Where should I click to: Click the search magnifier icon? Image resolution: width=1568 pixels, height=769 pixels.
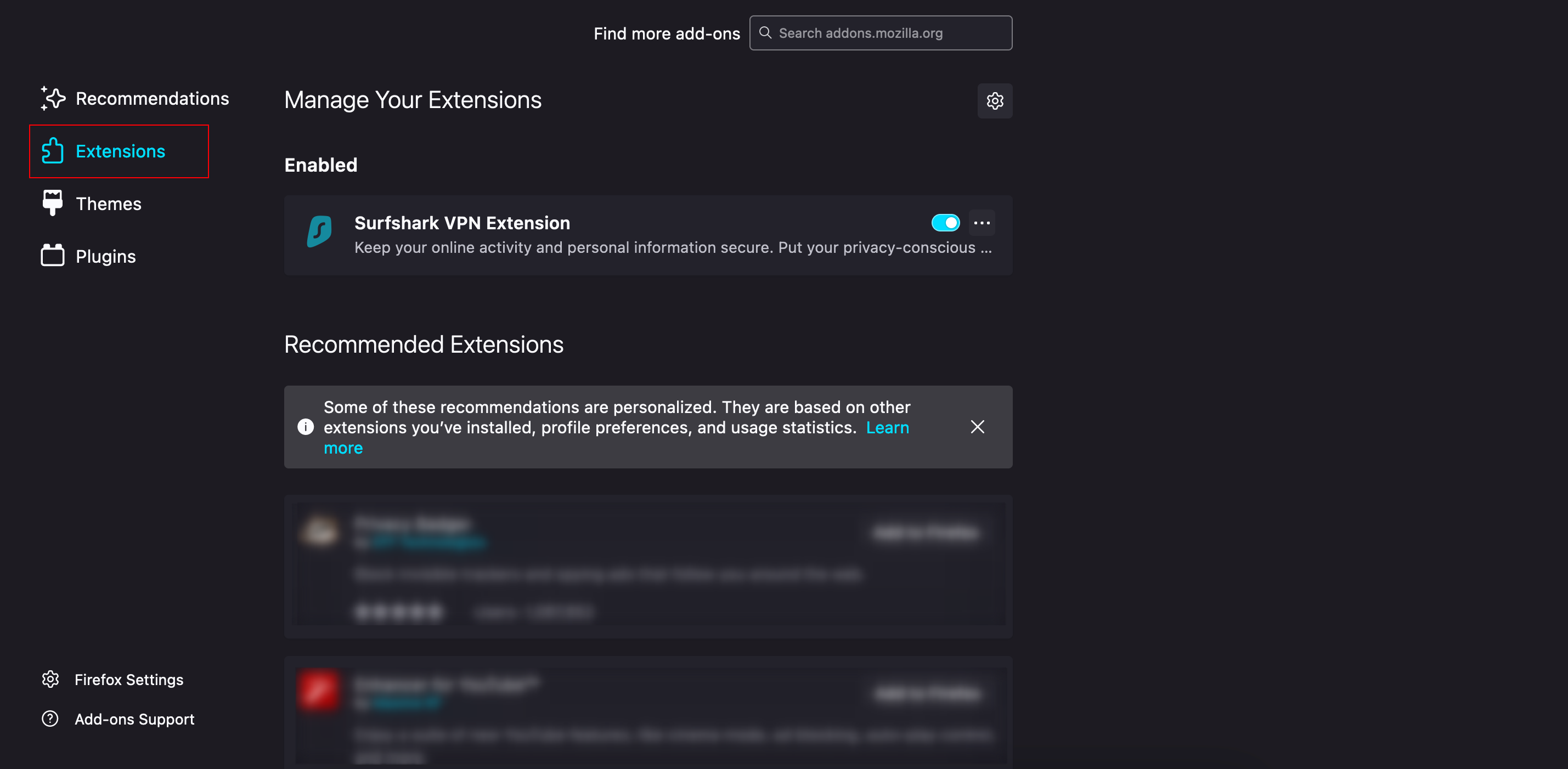pos(765,33)
